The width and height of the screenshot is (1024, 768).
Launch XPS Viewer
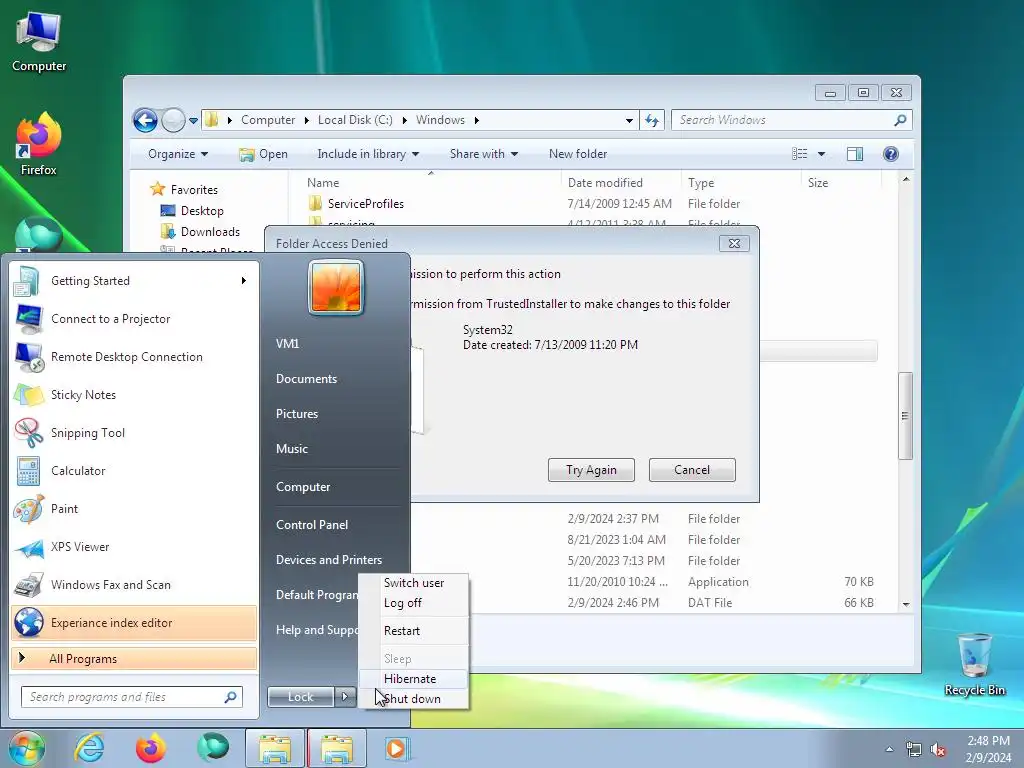tap(133, 547)
